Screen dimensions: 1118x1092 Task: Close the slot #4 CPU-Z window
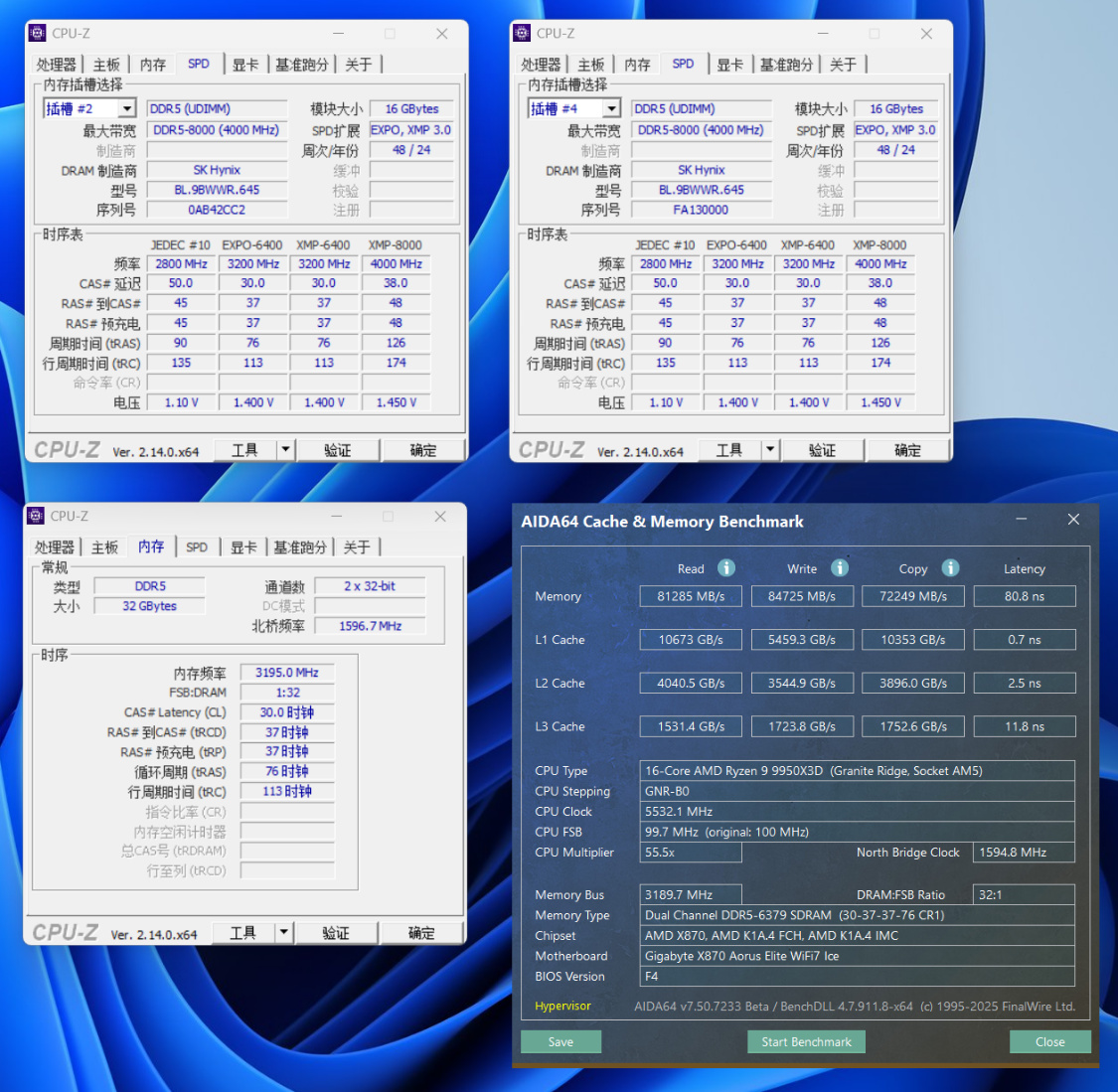click(926, 34)
